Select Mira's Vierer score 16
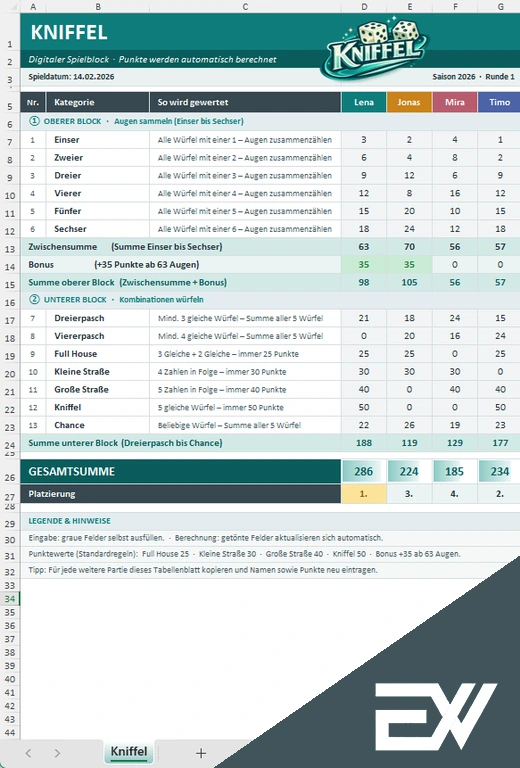Viewport: 520px width, 768px height. click(455, 193)
